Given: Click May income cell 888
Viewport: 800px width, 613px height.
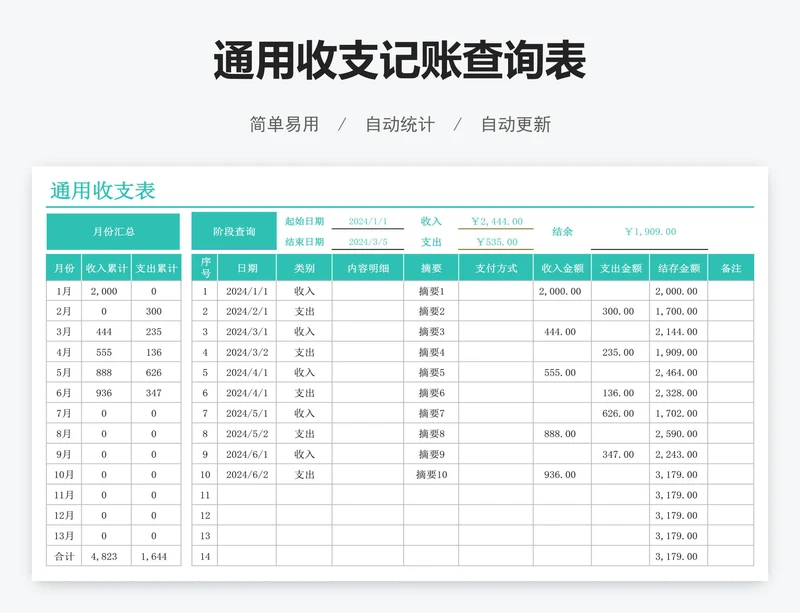Looking at the screenshot, I should [x=104, y=373].
